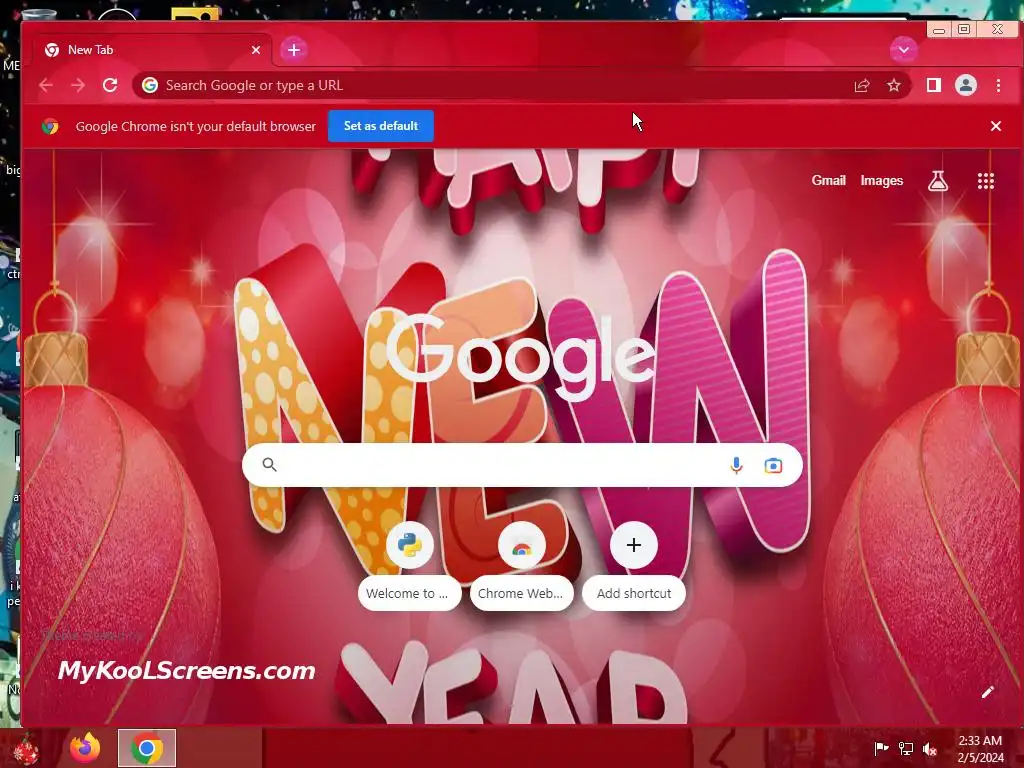Open Firefox from the taskbar
This screenshot has height=768, width=1024.
click(x=86, y=748)
